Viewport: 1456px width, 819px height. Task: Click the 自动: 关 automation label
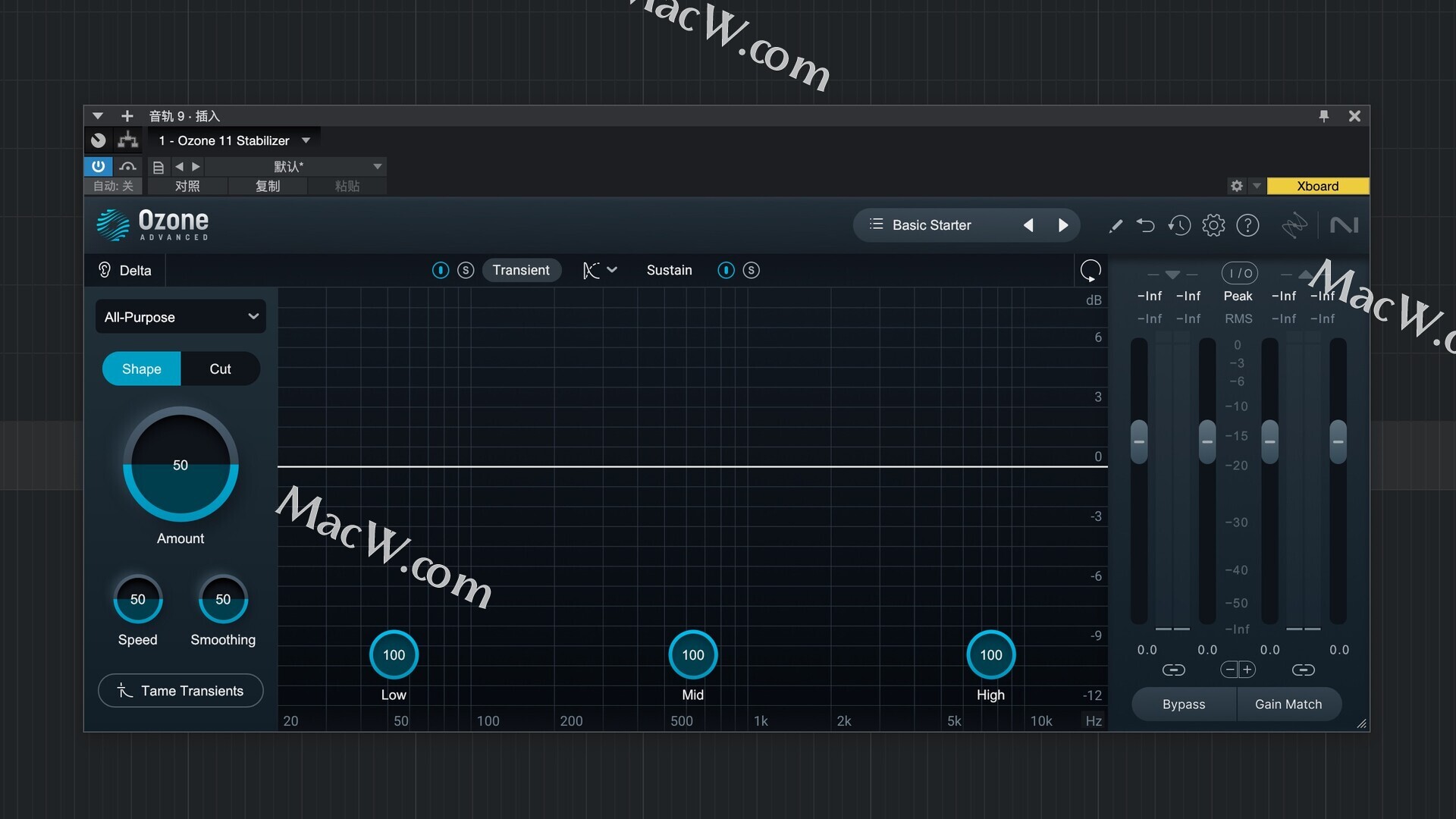coord(114,187)
